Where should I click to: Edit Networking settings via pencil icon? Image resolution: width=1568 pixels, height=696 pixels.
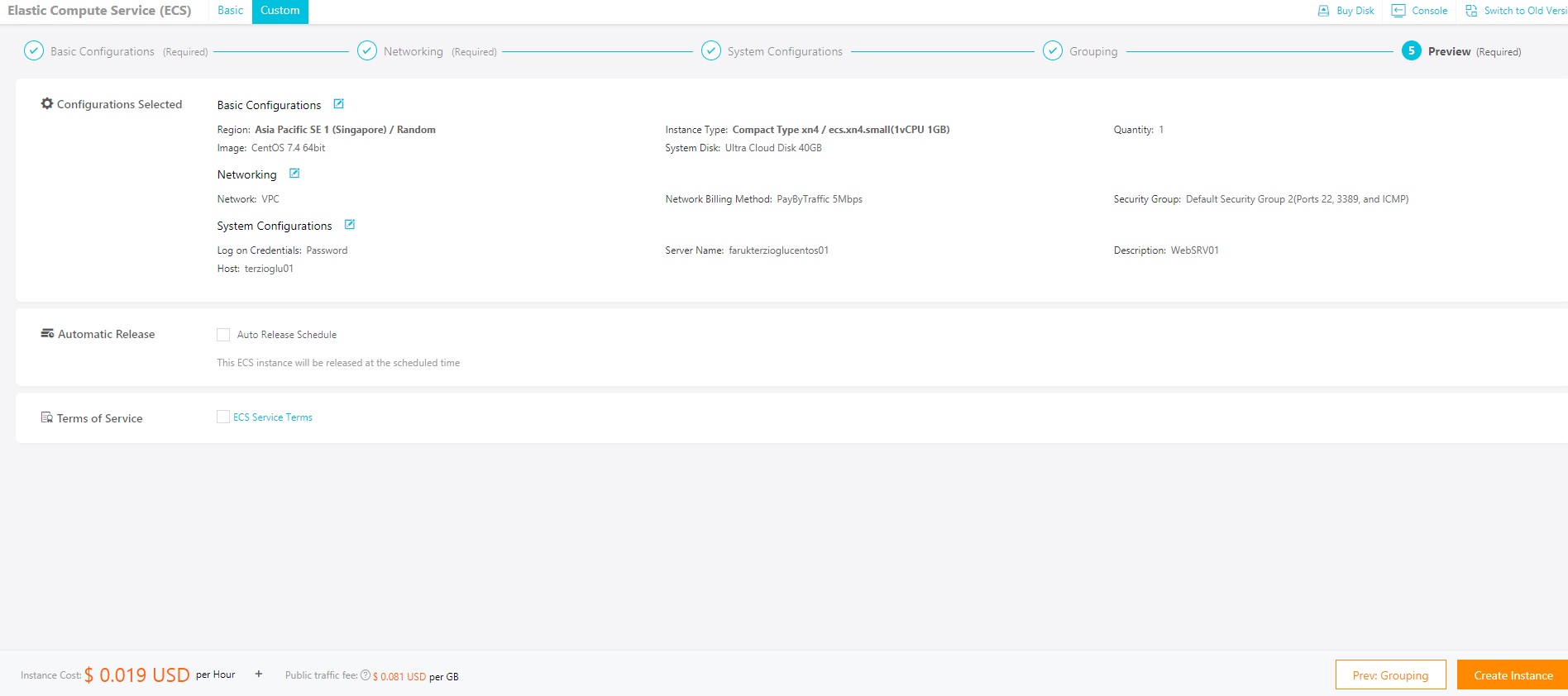click(x=294, y=174)
